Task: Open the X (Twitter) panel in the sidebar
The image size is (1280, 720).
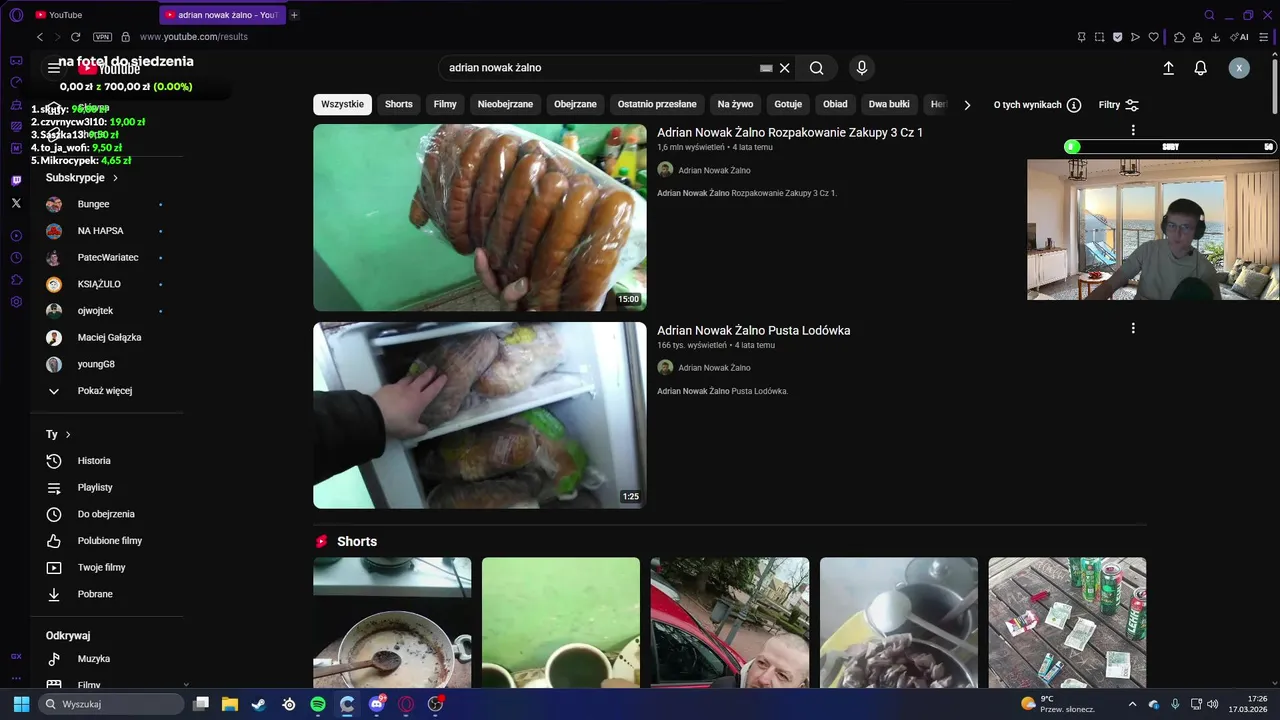Action: pyautogui.click(x=16, y=203)
